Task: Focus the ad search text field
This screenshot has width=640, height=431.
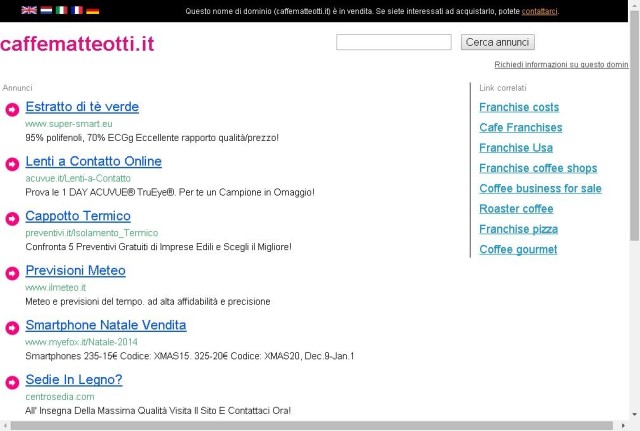Action: (x=394, y=42)
